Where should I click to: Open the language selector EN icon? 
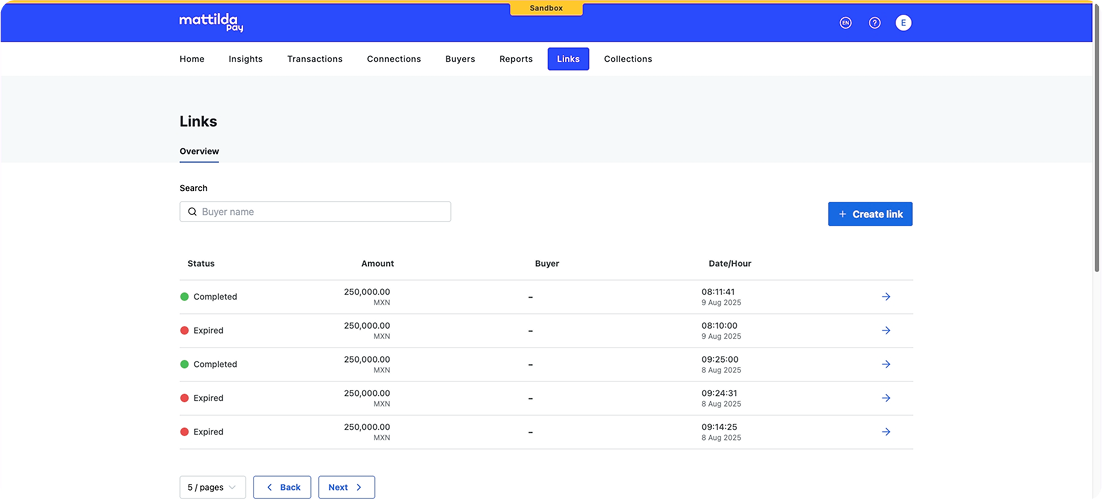[x=845, y=23]
